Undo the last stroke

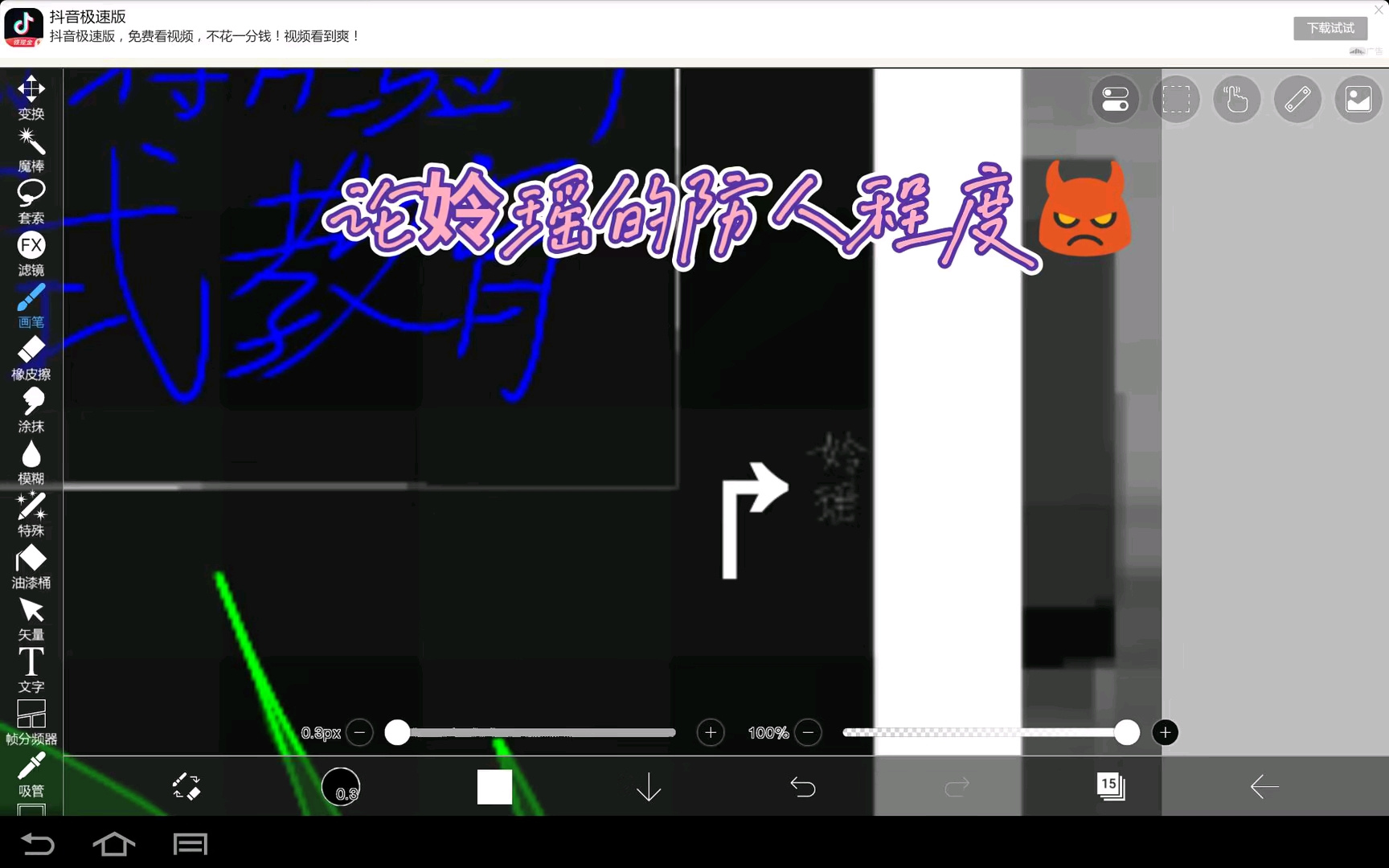803,787
